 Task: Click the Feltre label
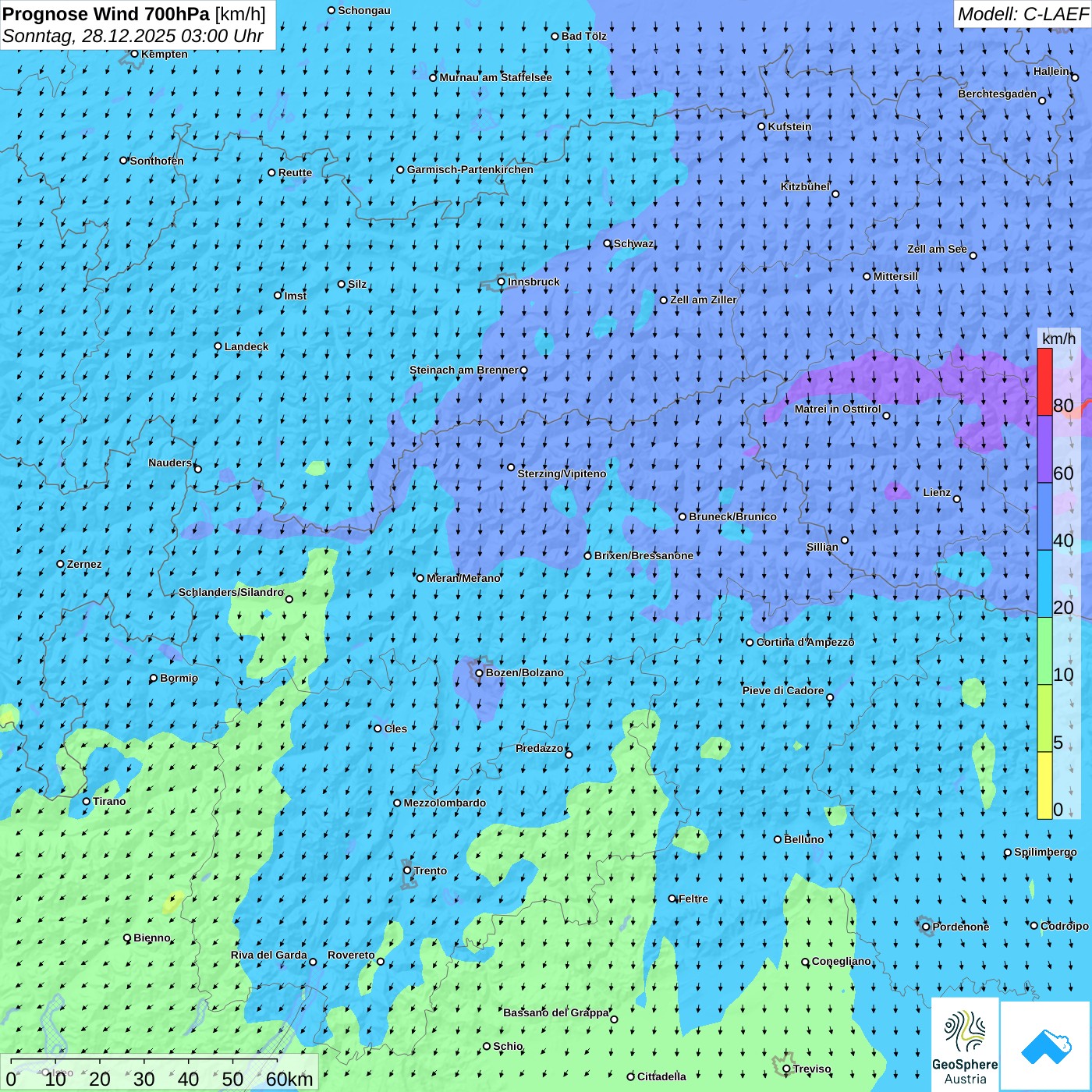tap(693, 899)
